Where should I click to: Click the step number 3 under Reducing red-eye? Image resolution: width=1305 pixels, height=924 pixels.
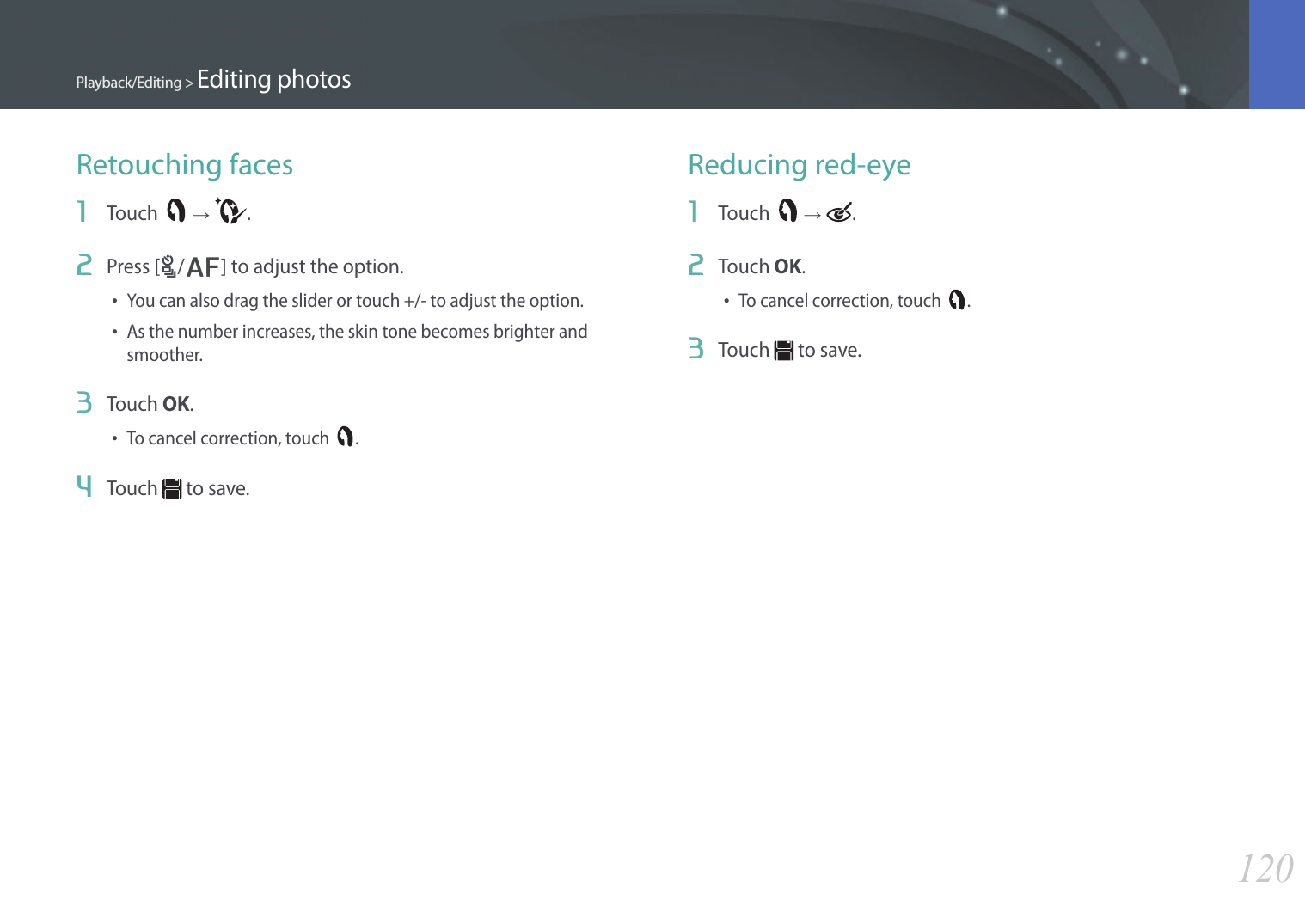(x=695, y=348)
